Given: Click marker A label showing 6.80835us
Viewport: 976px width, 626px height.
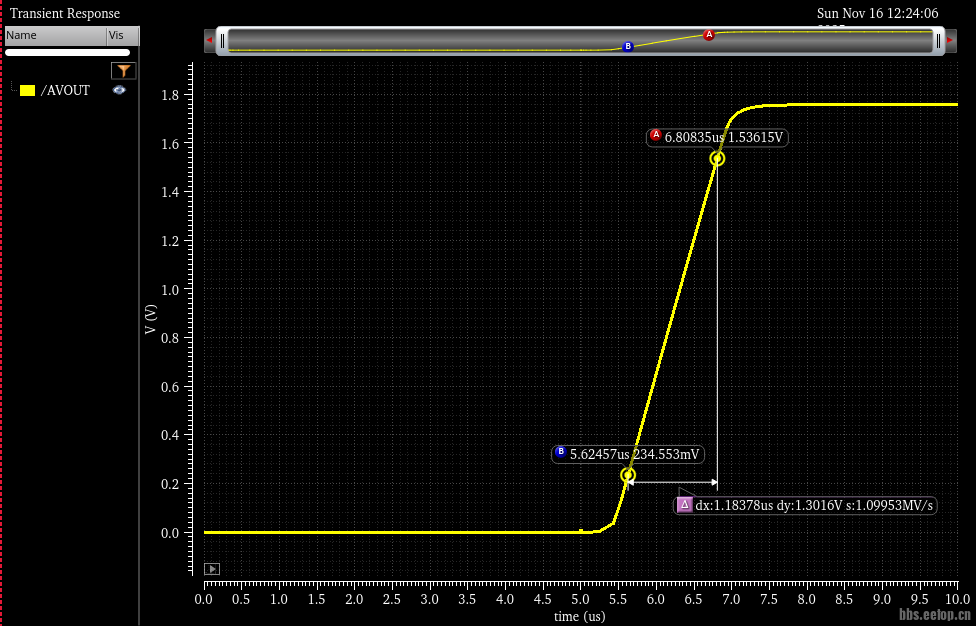Looking at the screenshot, I should 724,137.
